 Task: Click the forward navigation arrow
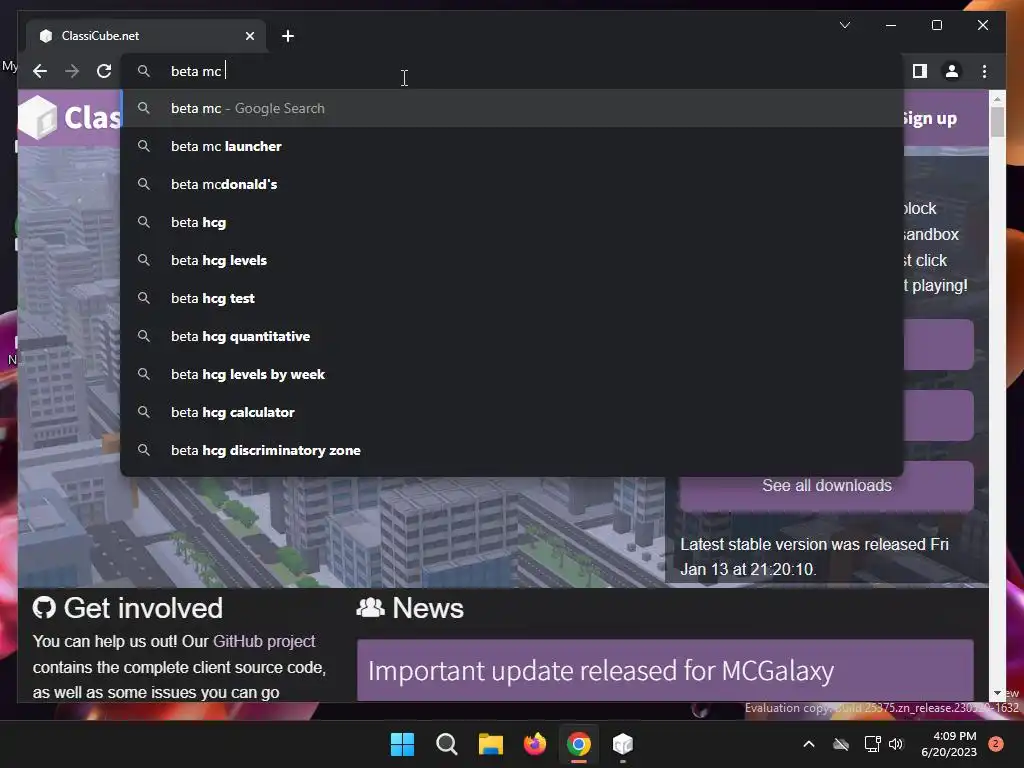coord(72,71)
